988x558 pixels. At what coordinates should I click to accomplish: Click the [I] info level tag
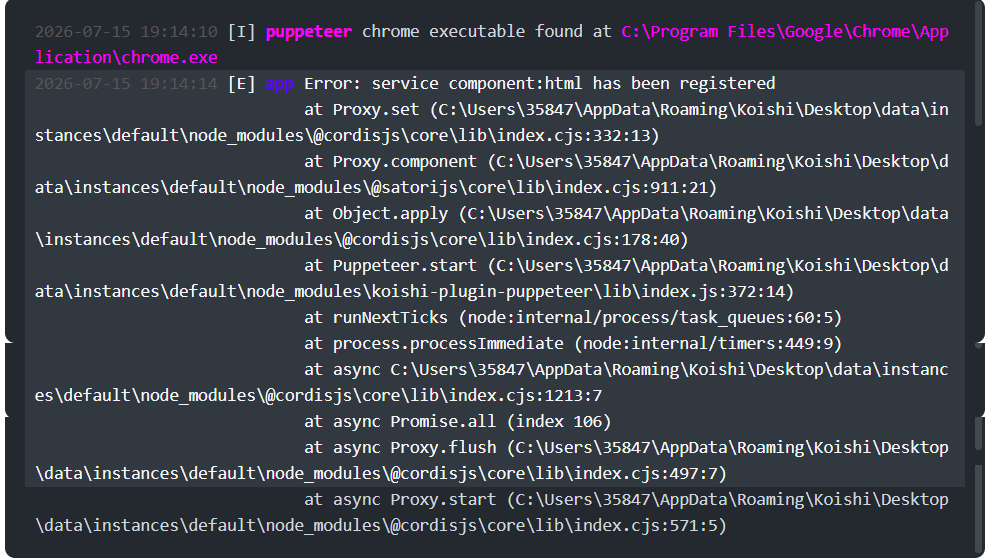[241, 31]
